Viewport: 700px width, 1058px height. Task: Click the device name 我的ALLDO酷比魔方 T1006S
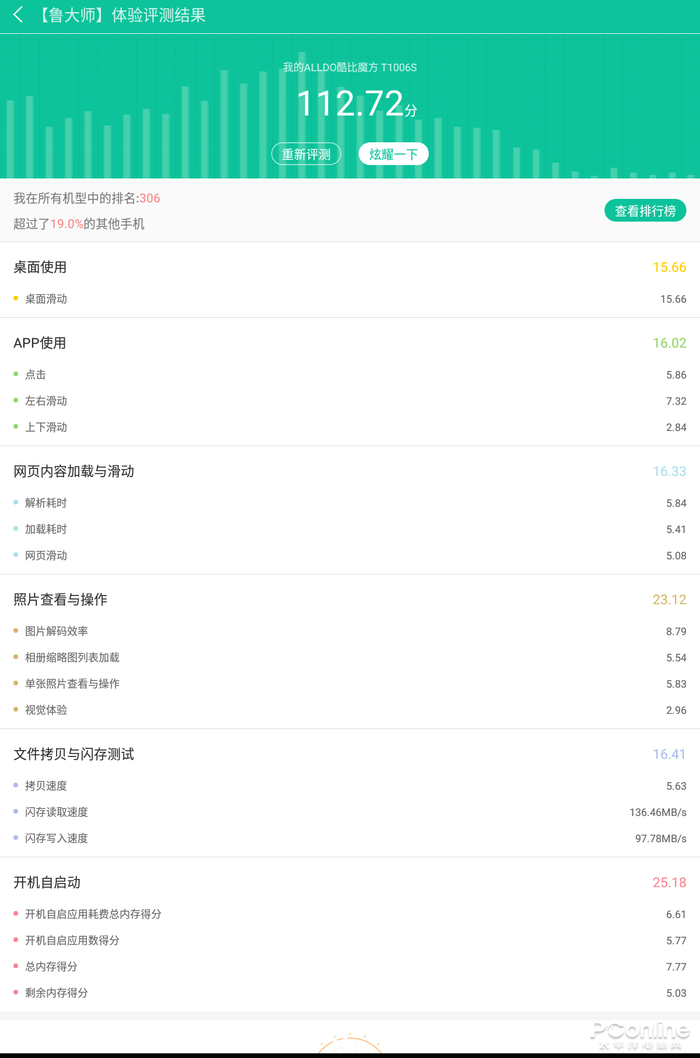coord(350,67)
